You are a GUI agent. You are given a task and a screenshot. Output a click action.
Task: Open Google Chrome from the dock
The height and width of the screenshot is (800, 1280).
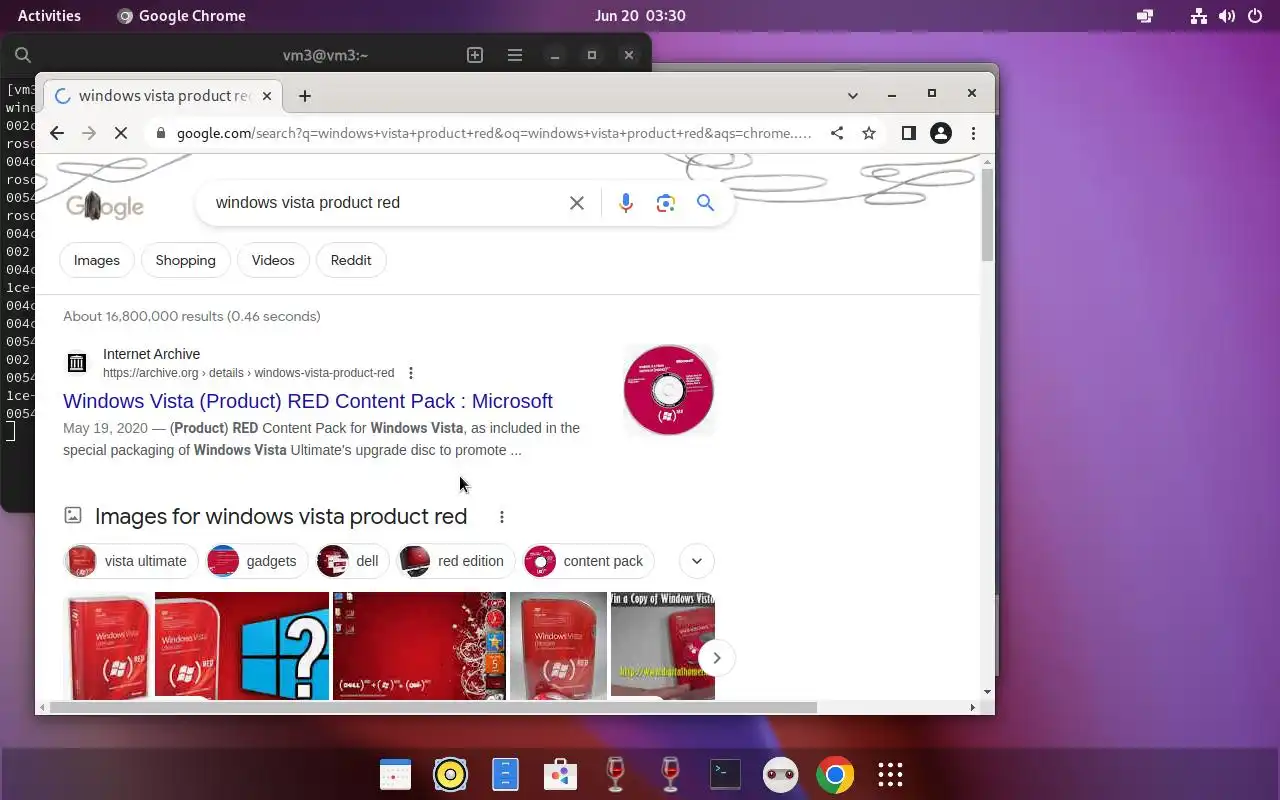[835, 774]
